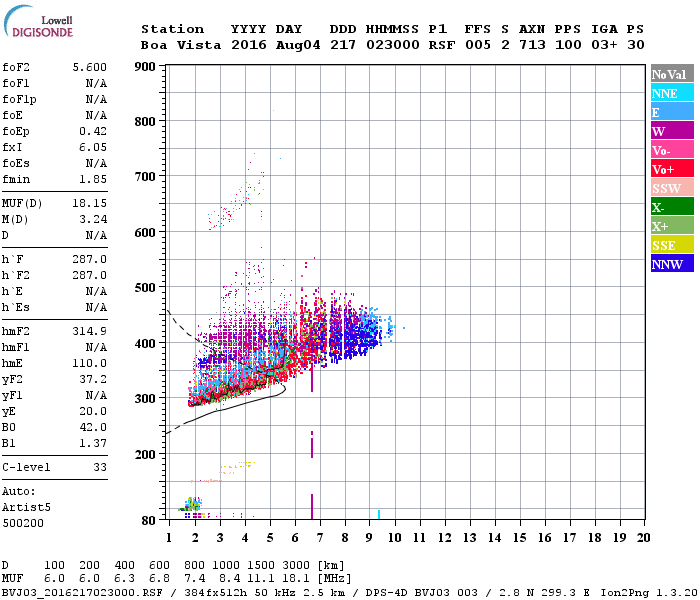Image resolution: width=700 pixels, height=600 pixels.
Task: Click the fmin value 1.85
Action: (93, 179)
